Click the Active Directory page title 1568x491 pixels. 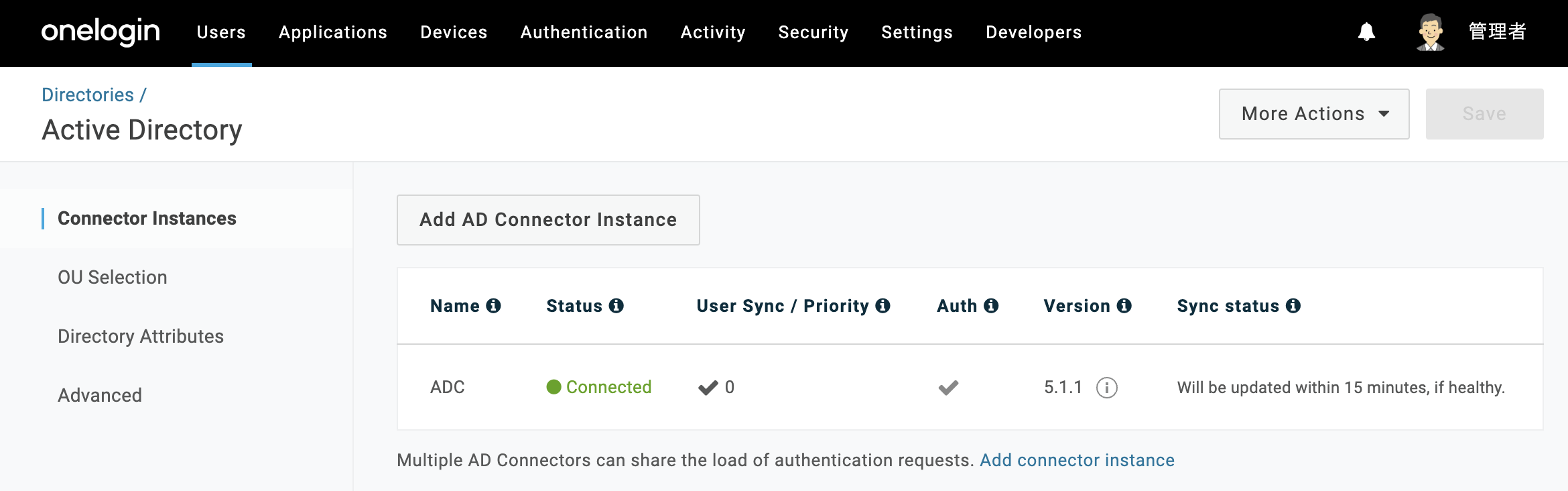(x=142, y=130)
